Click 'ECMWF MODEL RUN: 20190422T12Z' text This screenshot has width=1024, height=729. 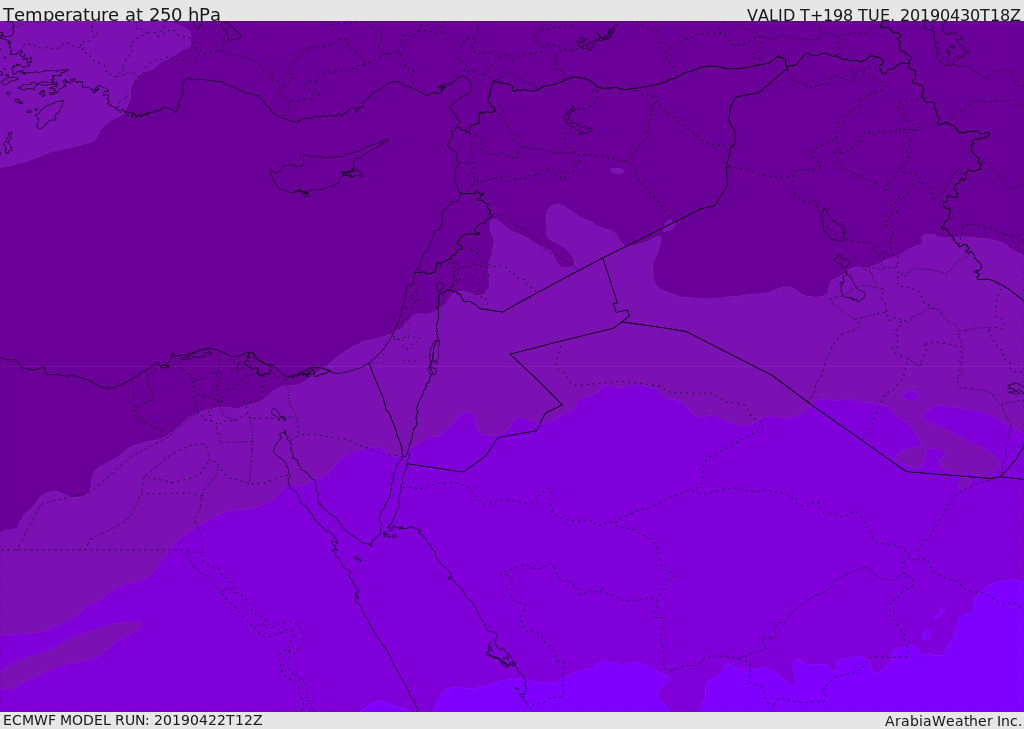click(133, 721)
